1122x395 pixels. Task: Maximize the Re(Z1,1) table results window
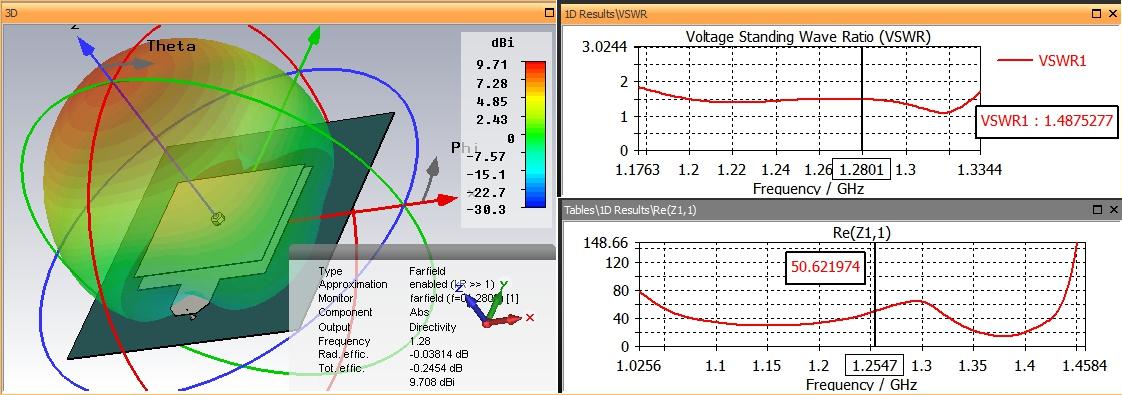click(1097, 210)
